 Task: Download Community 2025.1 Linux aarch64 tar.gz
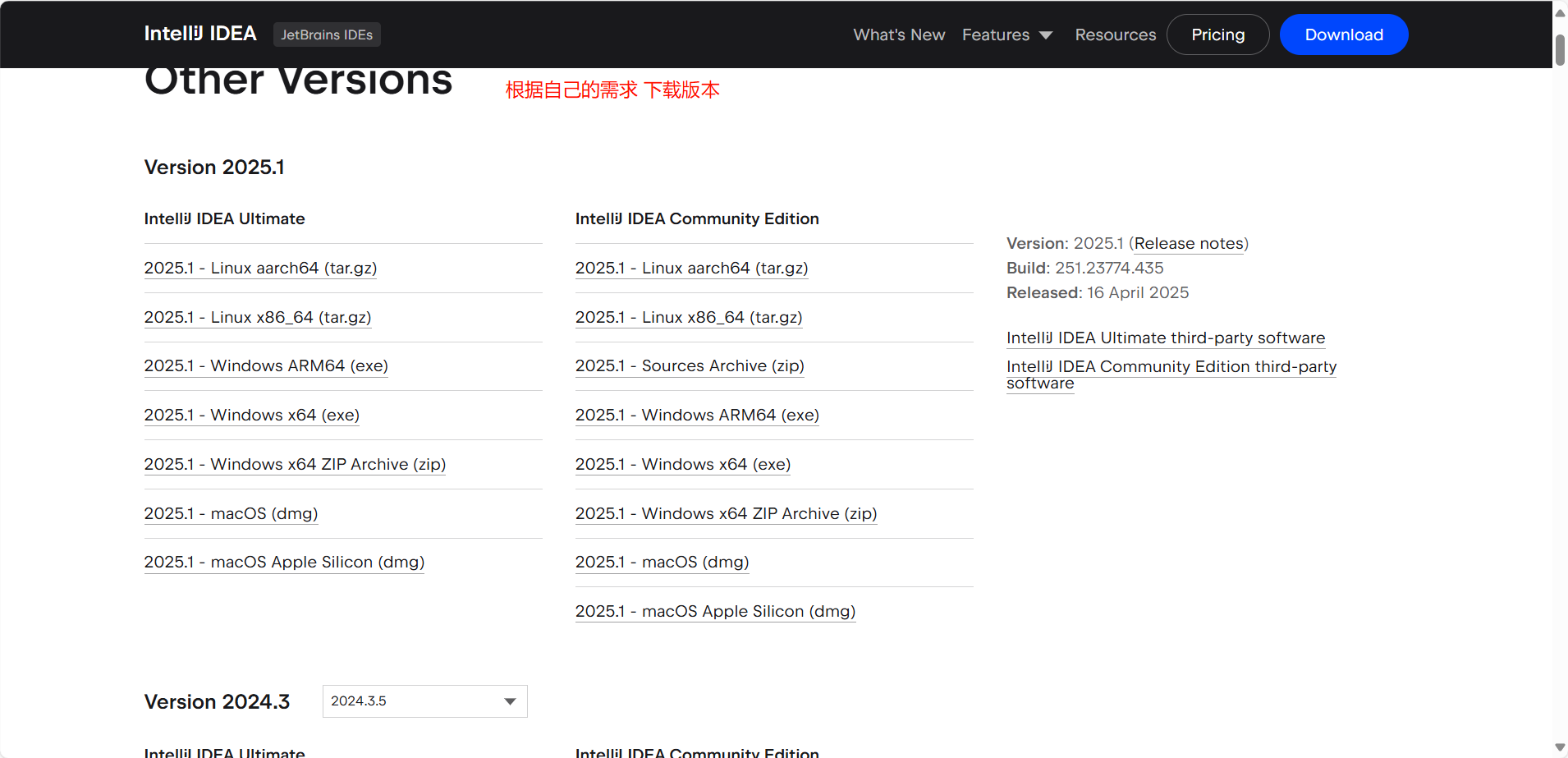pos(691,268)
